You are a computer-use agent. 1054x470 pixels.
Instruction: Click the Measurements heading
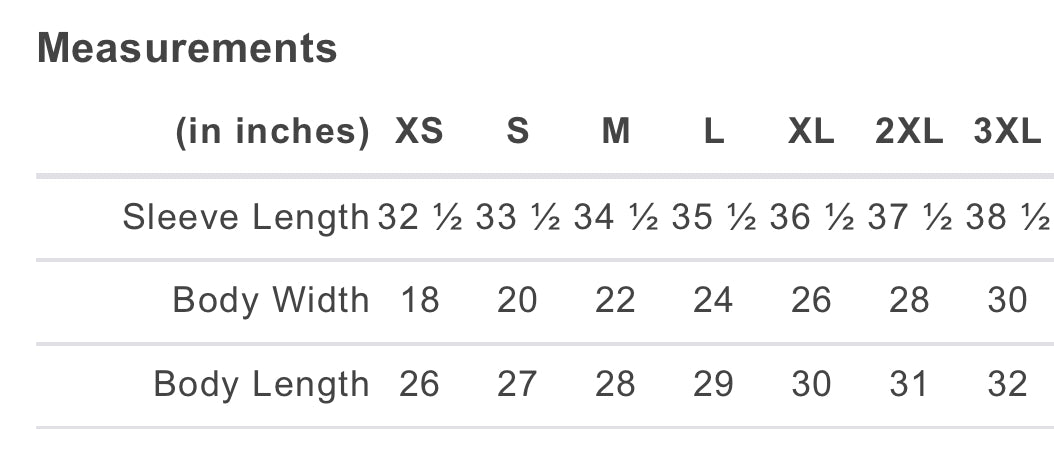click(187, 48)
